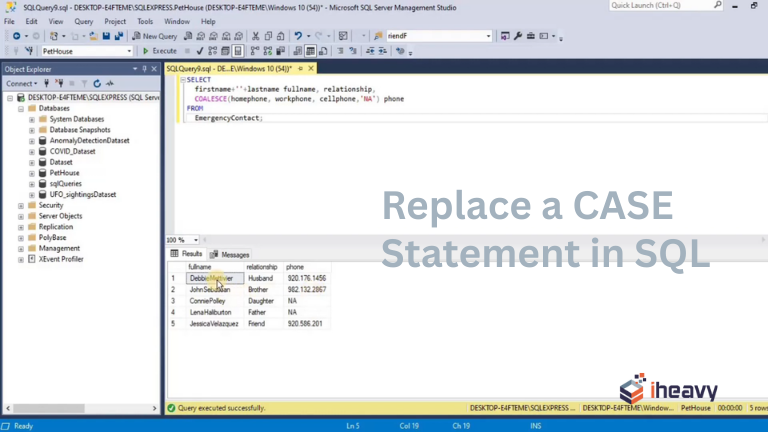Click Display Estimated Execution Plan icon

click(x=213, y=51)
